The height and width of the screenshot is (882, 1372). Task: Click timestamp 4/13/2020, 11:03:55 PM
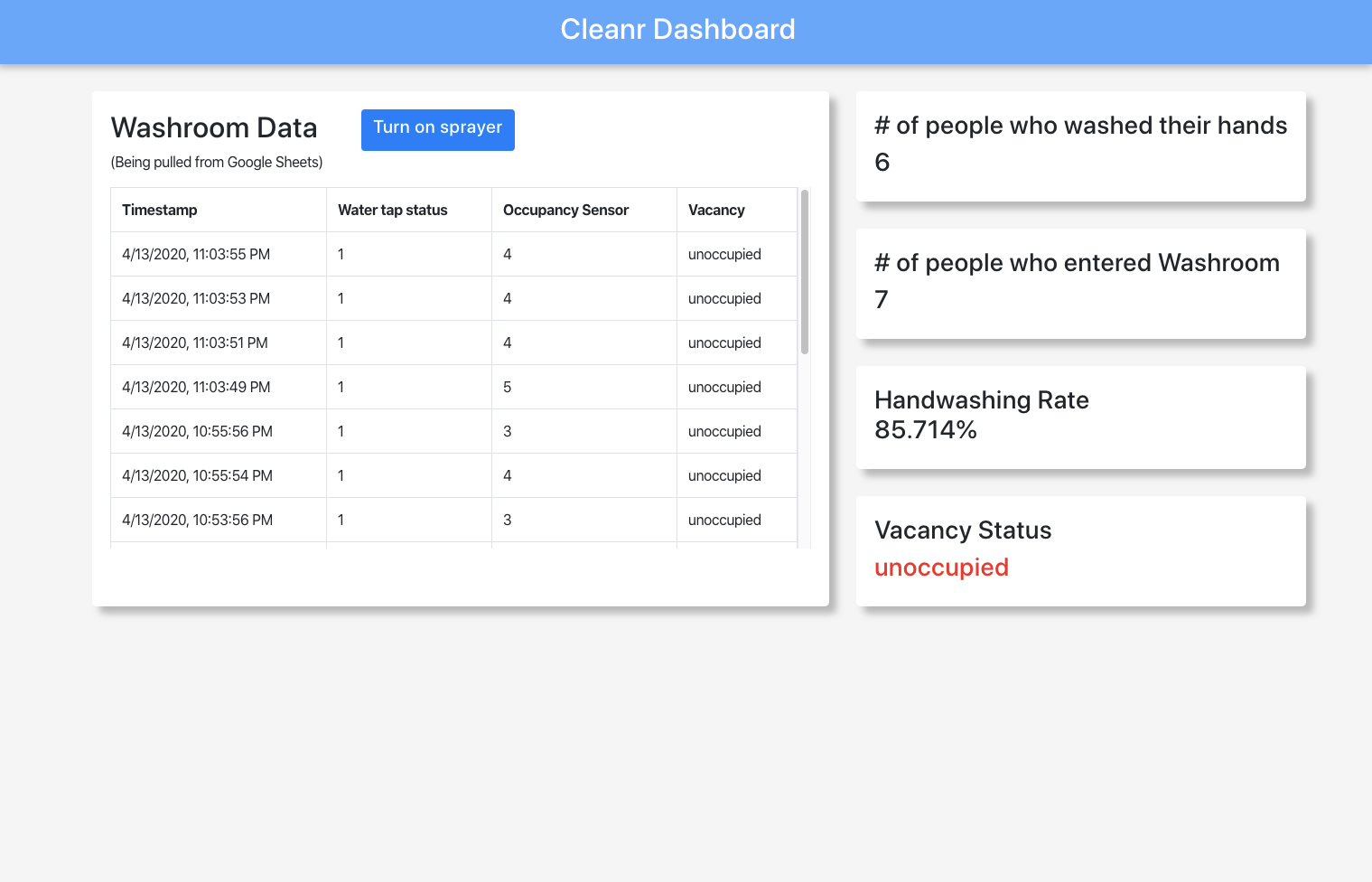(x=196, y=254)
